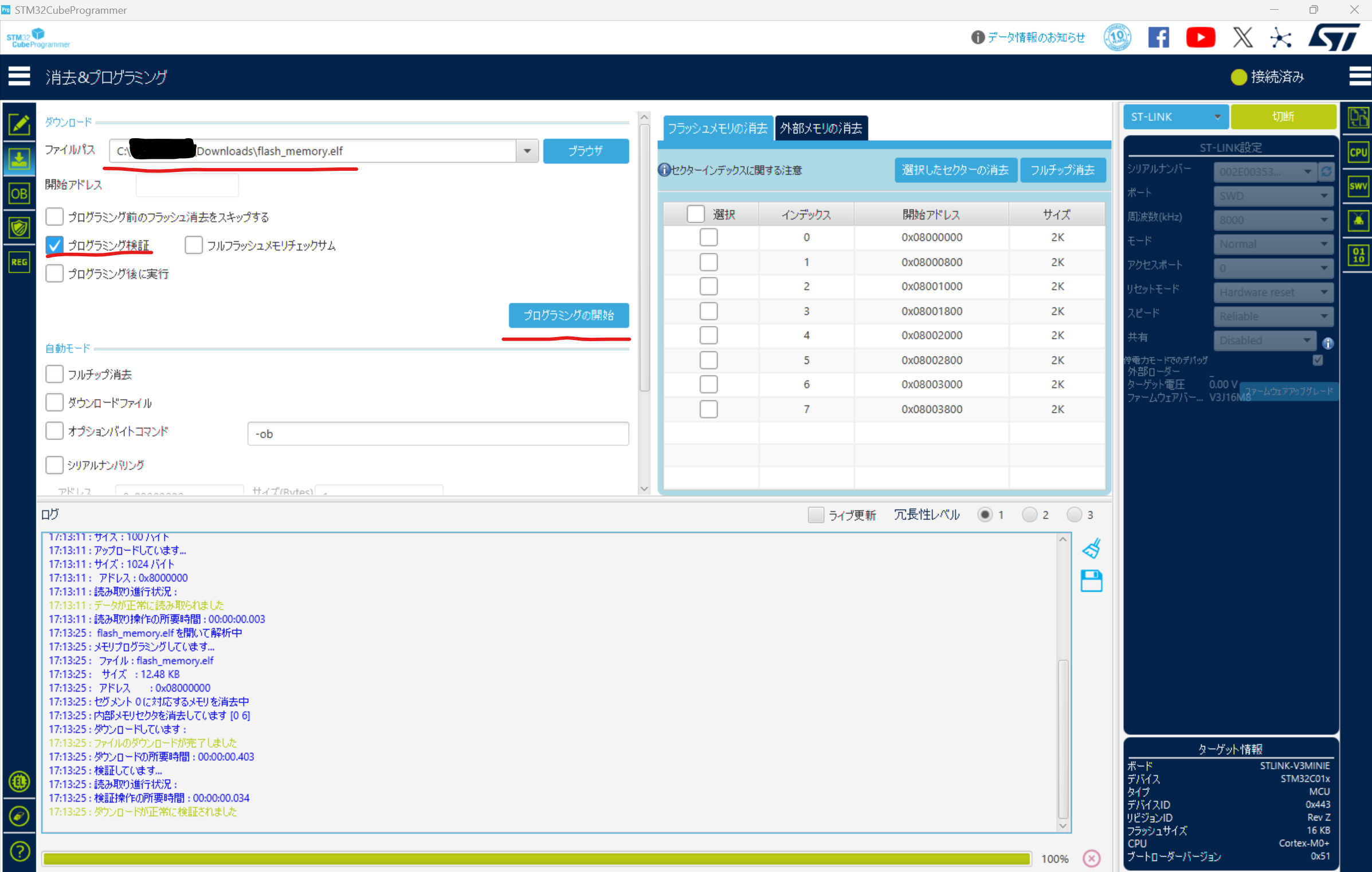1372x872 pixels.
Task: Select all flash sectors via header checkbox
Action: coord(696,213)
